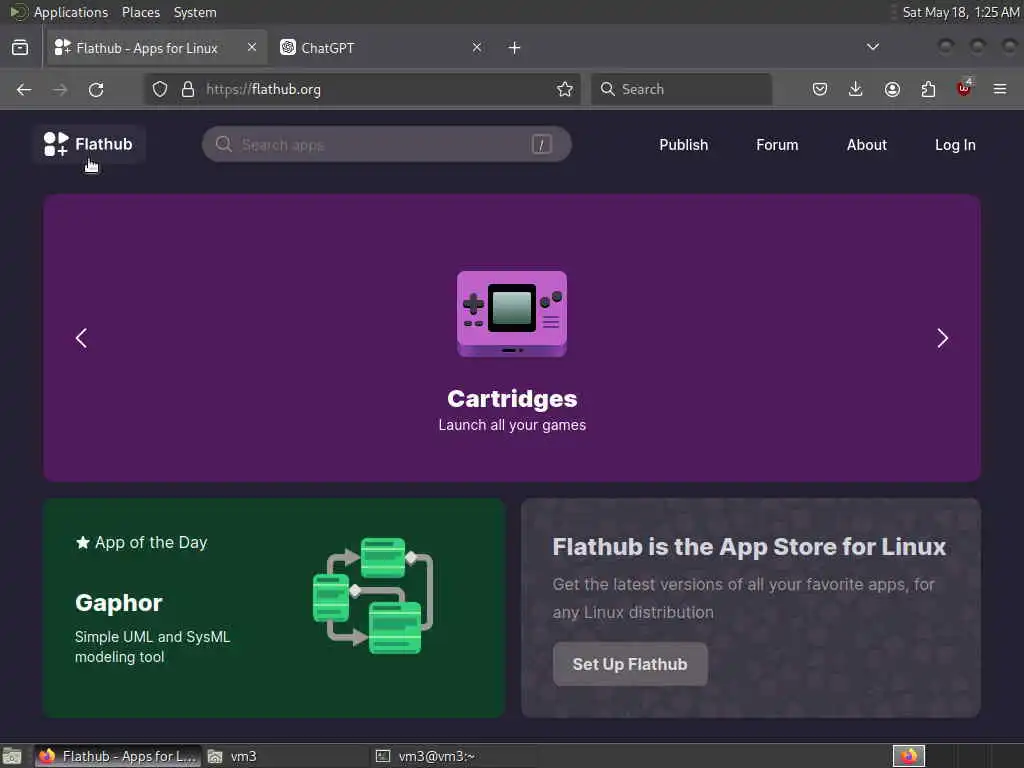
Task: Click the show desktop icon in taskbar
Action: pos(12,756)
